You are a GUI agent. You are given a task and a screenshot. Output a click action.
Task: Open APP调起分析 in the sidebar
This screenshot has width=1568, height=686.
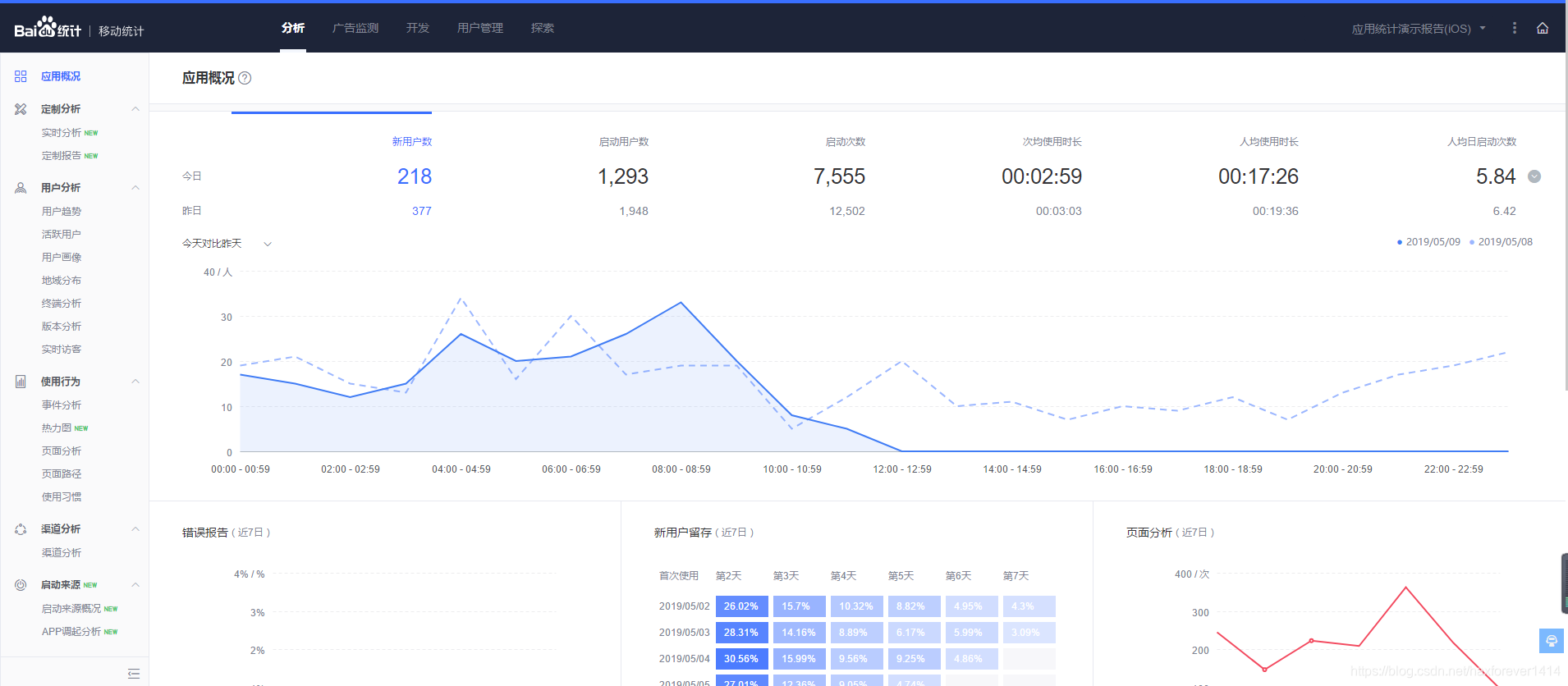click(71, 632)
